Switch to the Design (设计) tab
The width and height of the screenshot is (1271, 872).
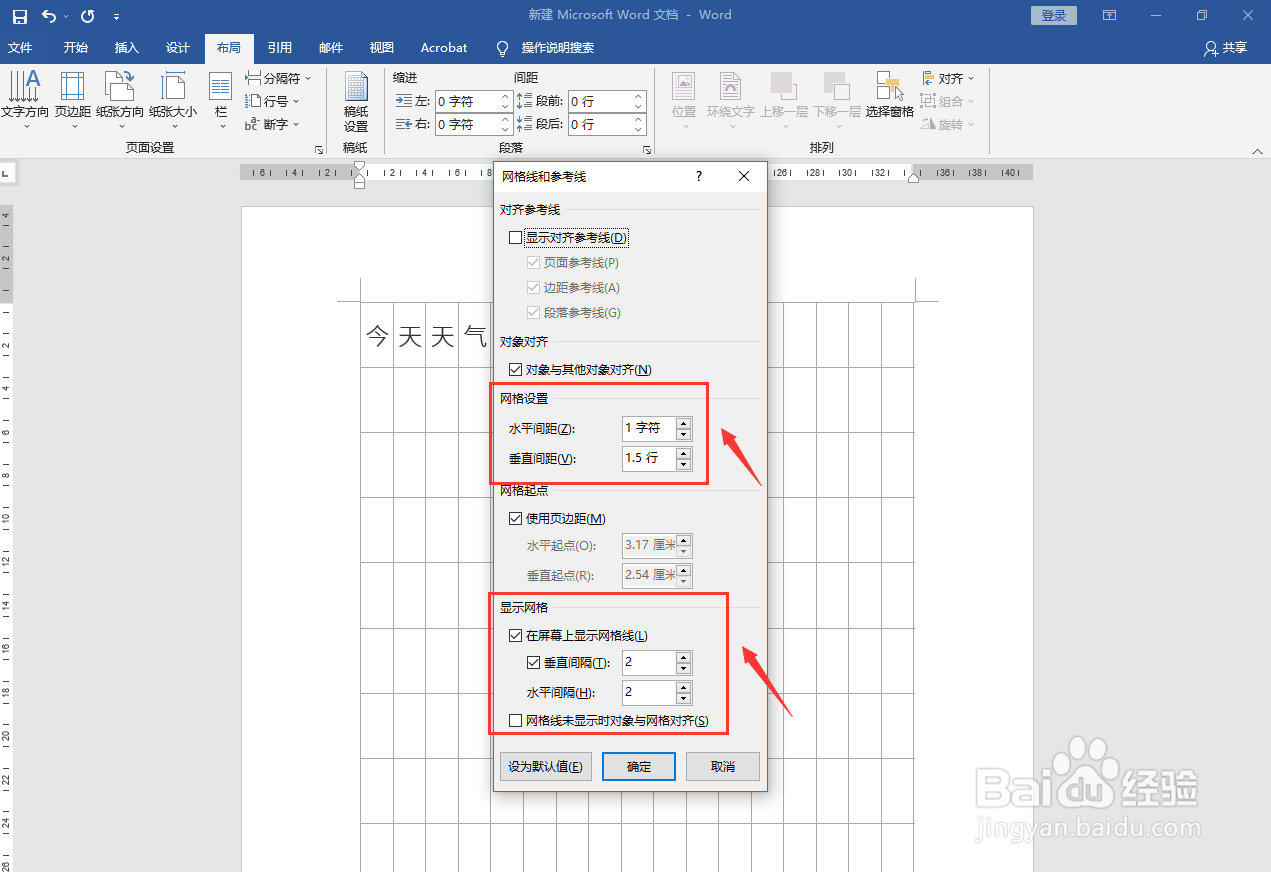[178, 48]
